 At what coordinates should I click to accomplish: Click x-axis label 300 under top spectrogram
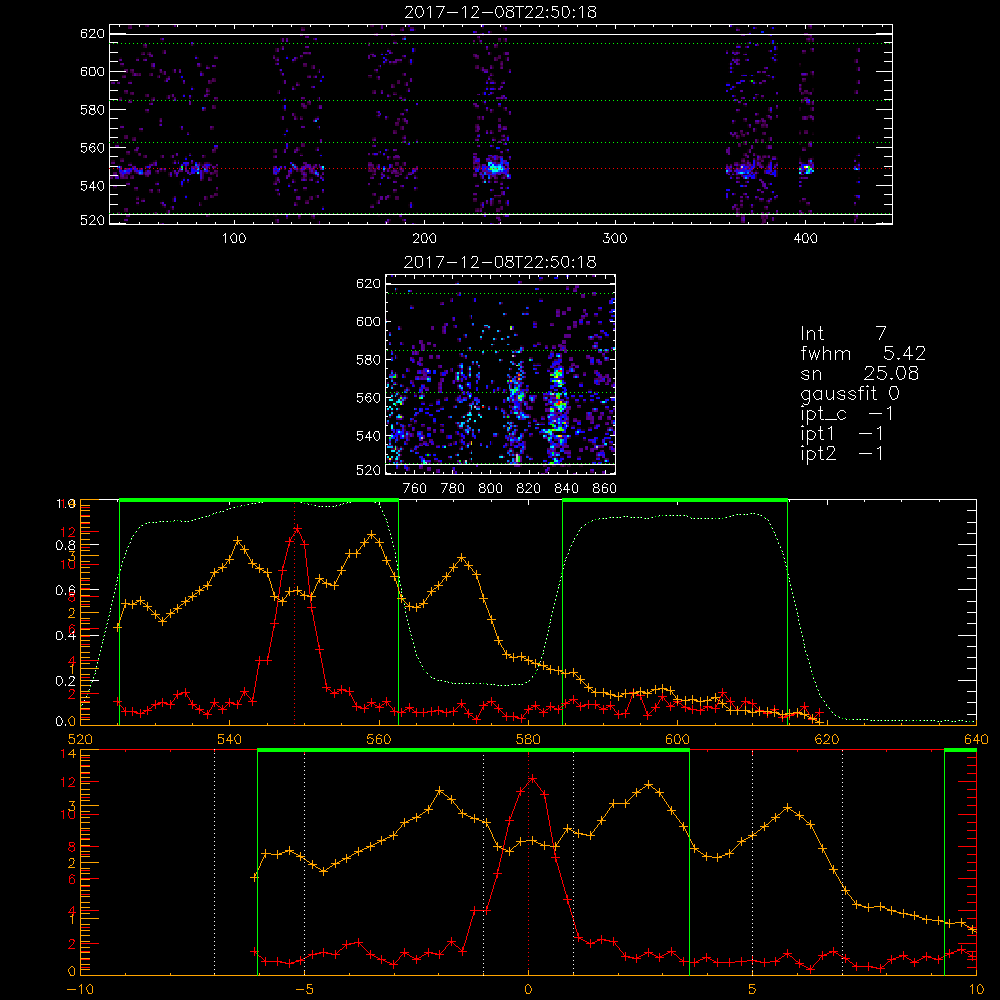(x=615, y=239)
